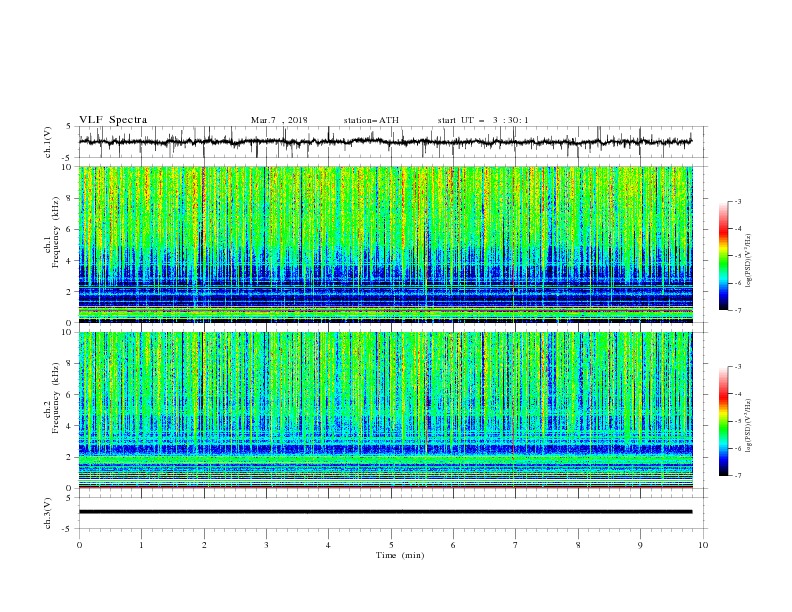Image resolution: width=792 pixels, height=612 pixels.
Task: Click the ch.1 colorbar beside the upper spectrogram
Action: tap(723, 256)
